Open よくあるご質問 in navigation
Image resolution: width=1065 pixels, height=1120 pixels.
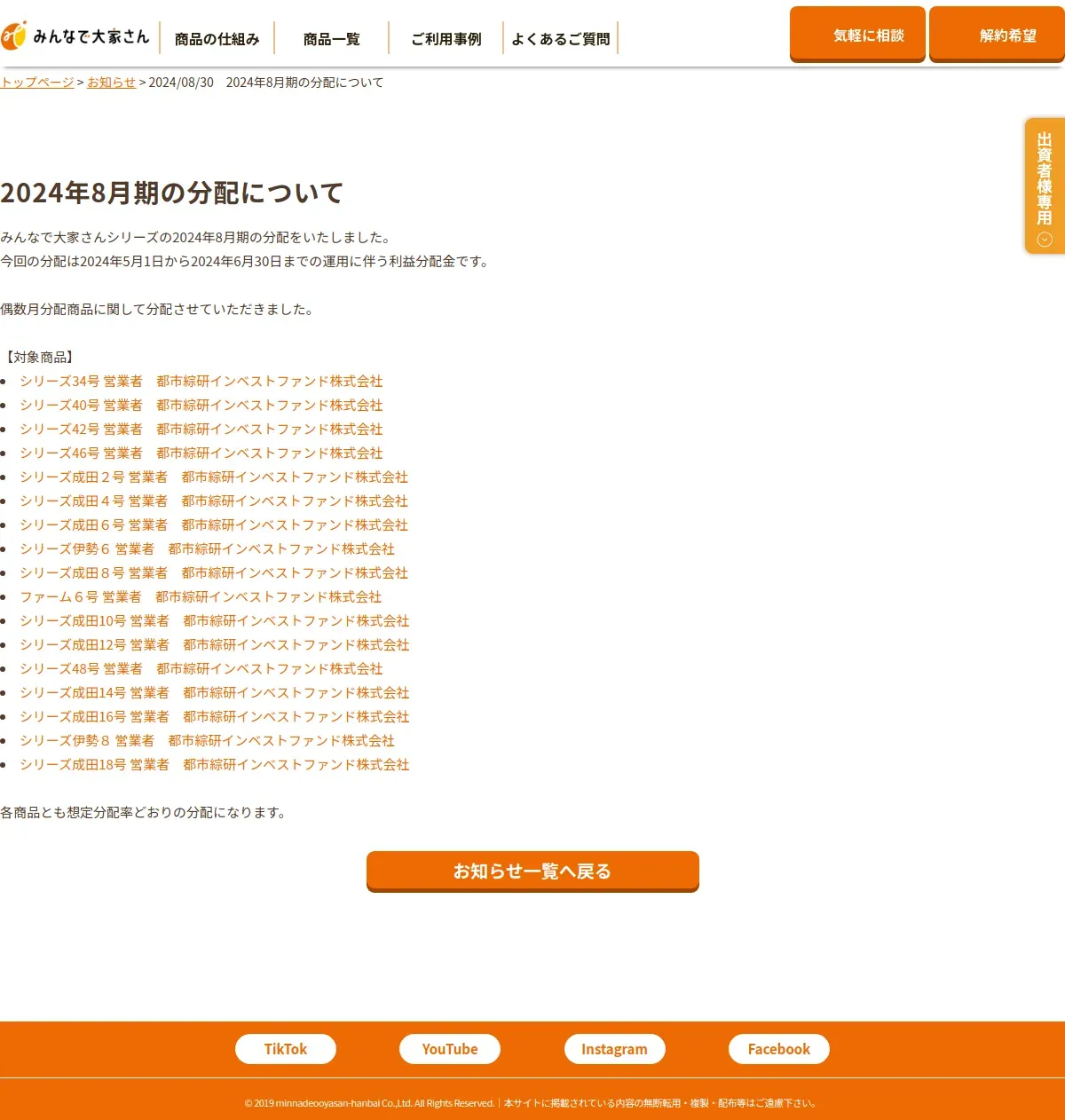tap(561, 39)
